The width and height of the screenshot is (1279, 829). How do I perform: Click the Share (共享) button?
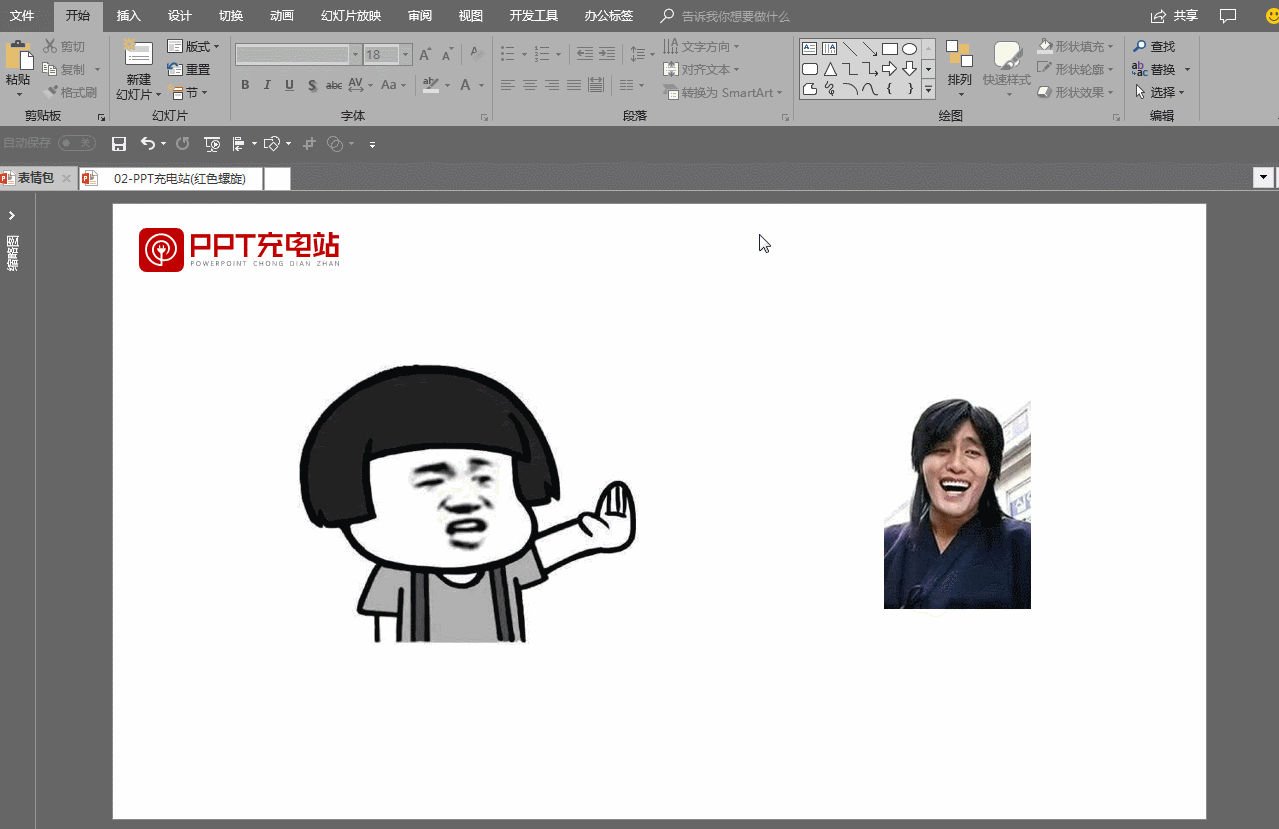point(1175,16)
